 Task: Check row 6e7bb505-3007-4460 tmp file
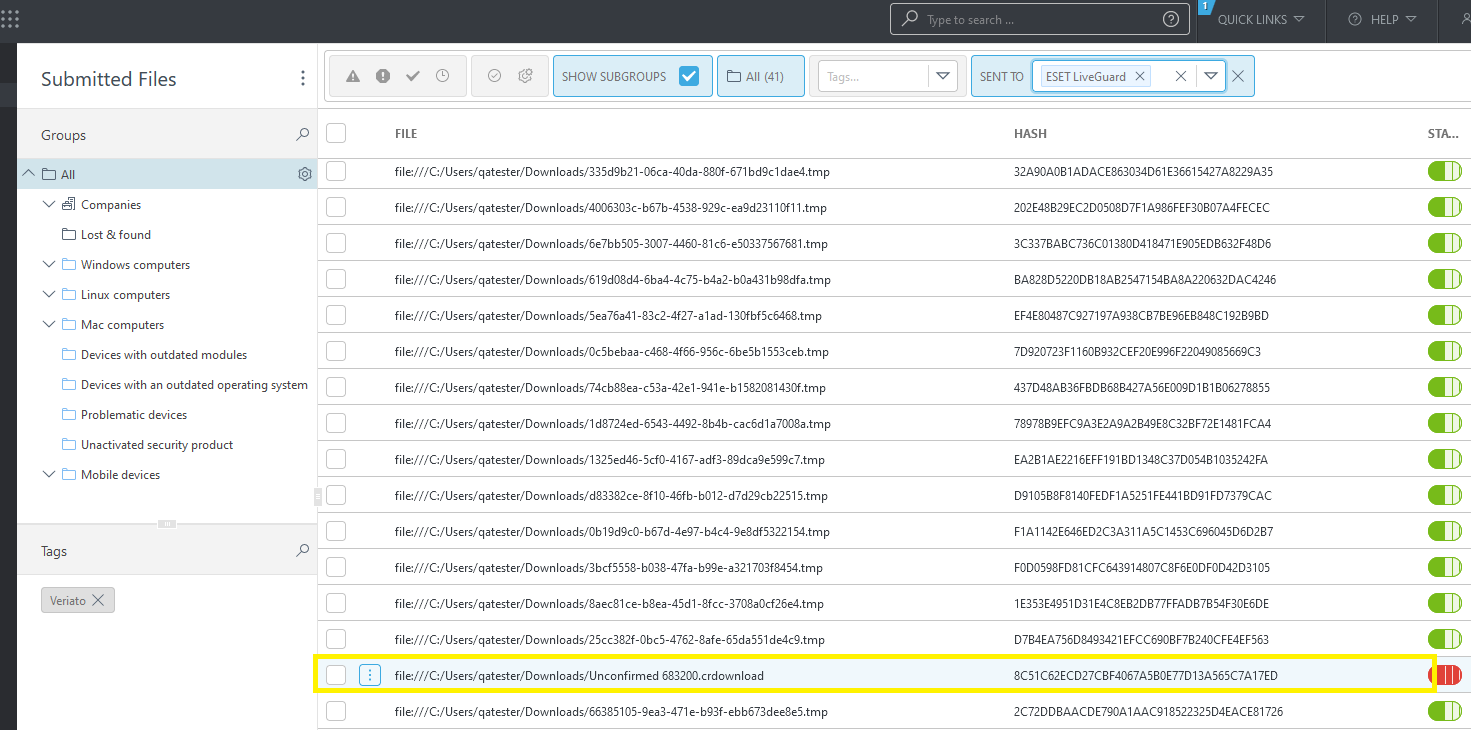[x=336, y=243]
